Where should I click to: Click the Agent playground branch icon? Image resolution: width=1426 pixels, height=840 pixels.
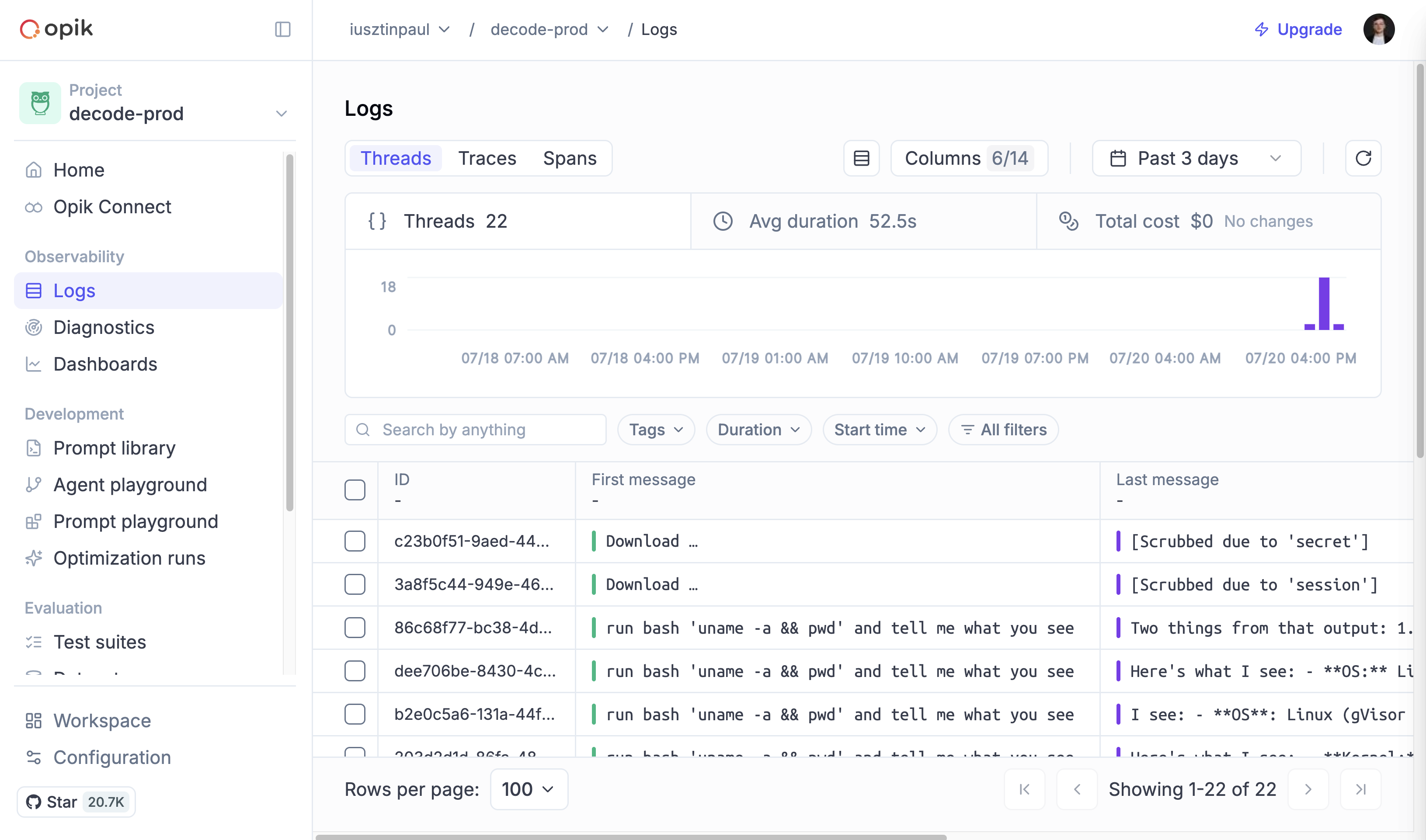pyautogui.click(x=33, y=485)
